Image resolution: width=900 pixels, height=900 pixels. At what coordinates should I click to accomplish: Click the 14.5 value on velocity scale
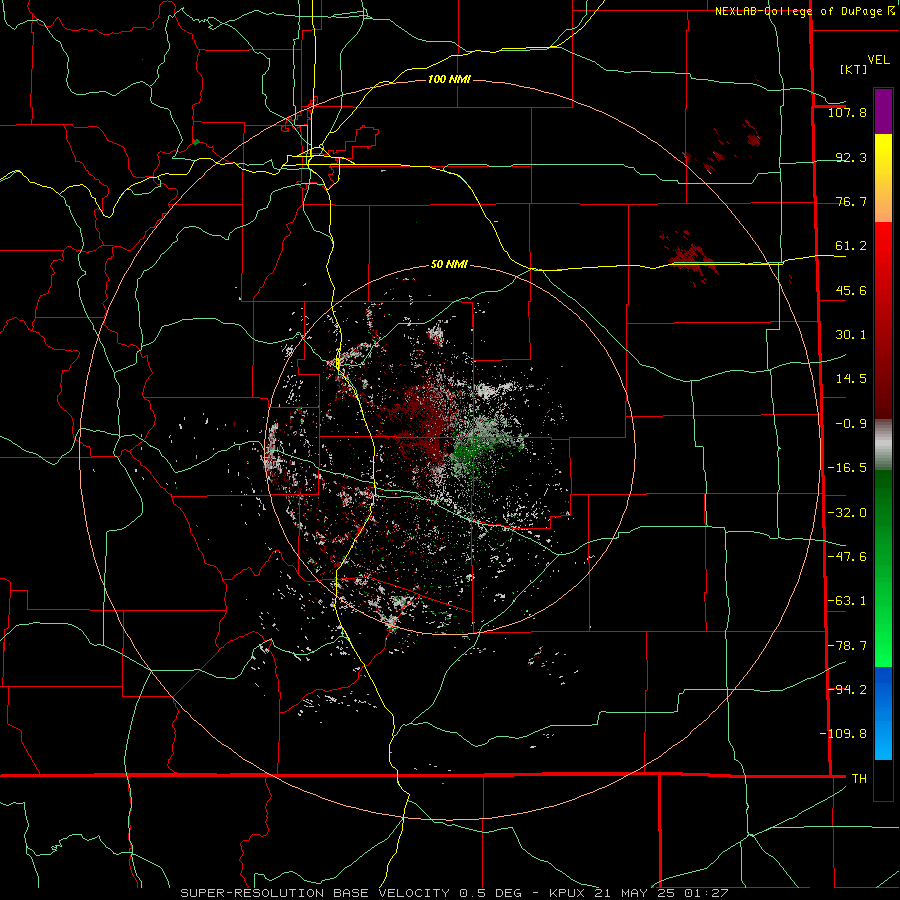click(x=851, y=379)
